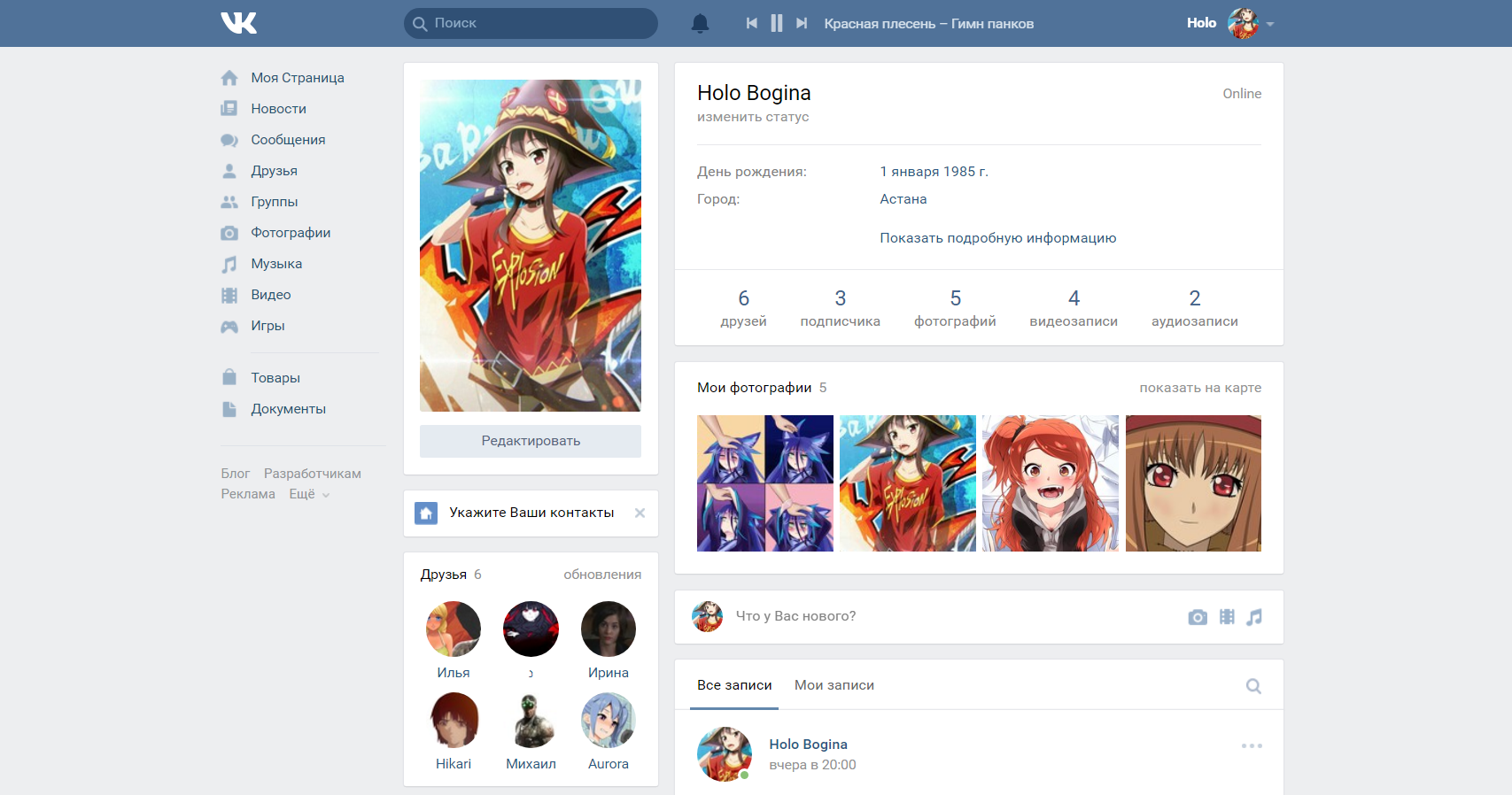Open Друзья in the left menu

[274, 171]
